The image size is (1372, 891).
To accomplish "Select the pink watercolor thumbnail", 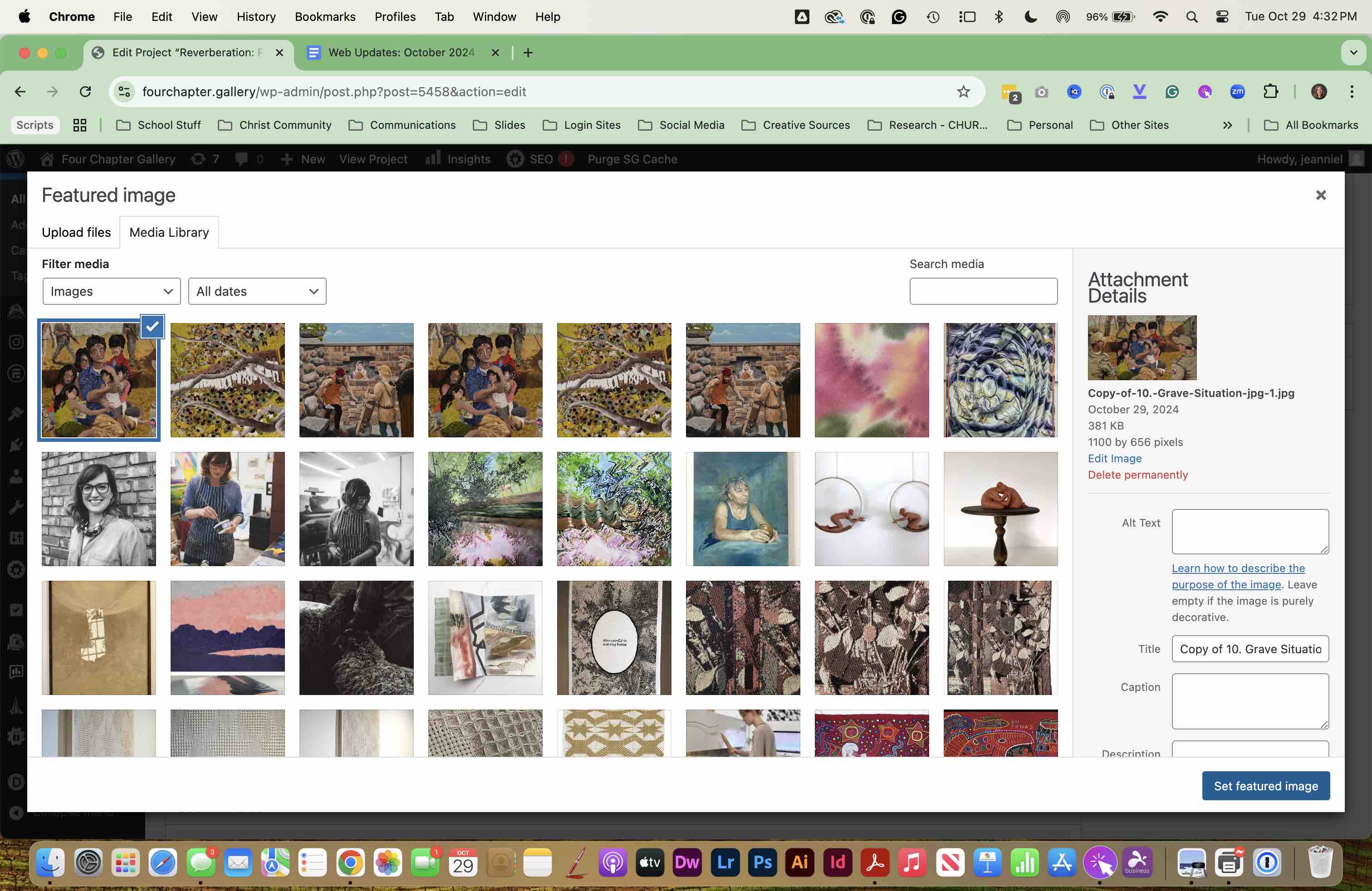I will coord(872,380).
